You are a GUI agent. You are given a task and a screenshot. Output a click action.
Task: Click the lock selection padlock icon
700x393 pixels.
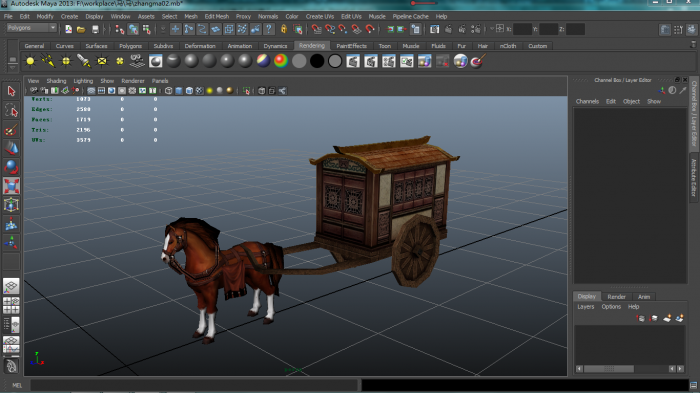click(x=283, y=29)
